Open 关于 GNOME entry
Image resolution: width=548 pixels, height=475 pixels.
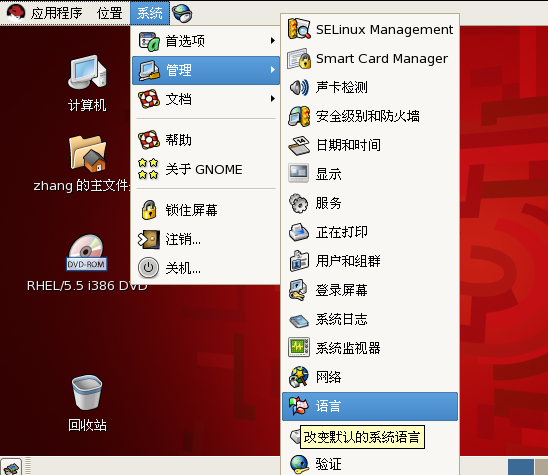pyautogui.click(x=206, y=170)
